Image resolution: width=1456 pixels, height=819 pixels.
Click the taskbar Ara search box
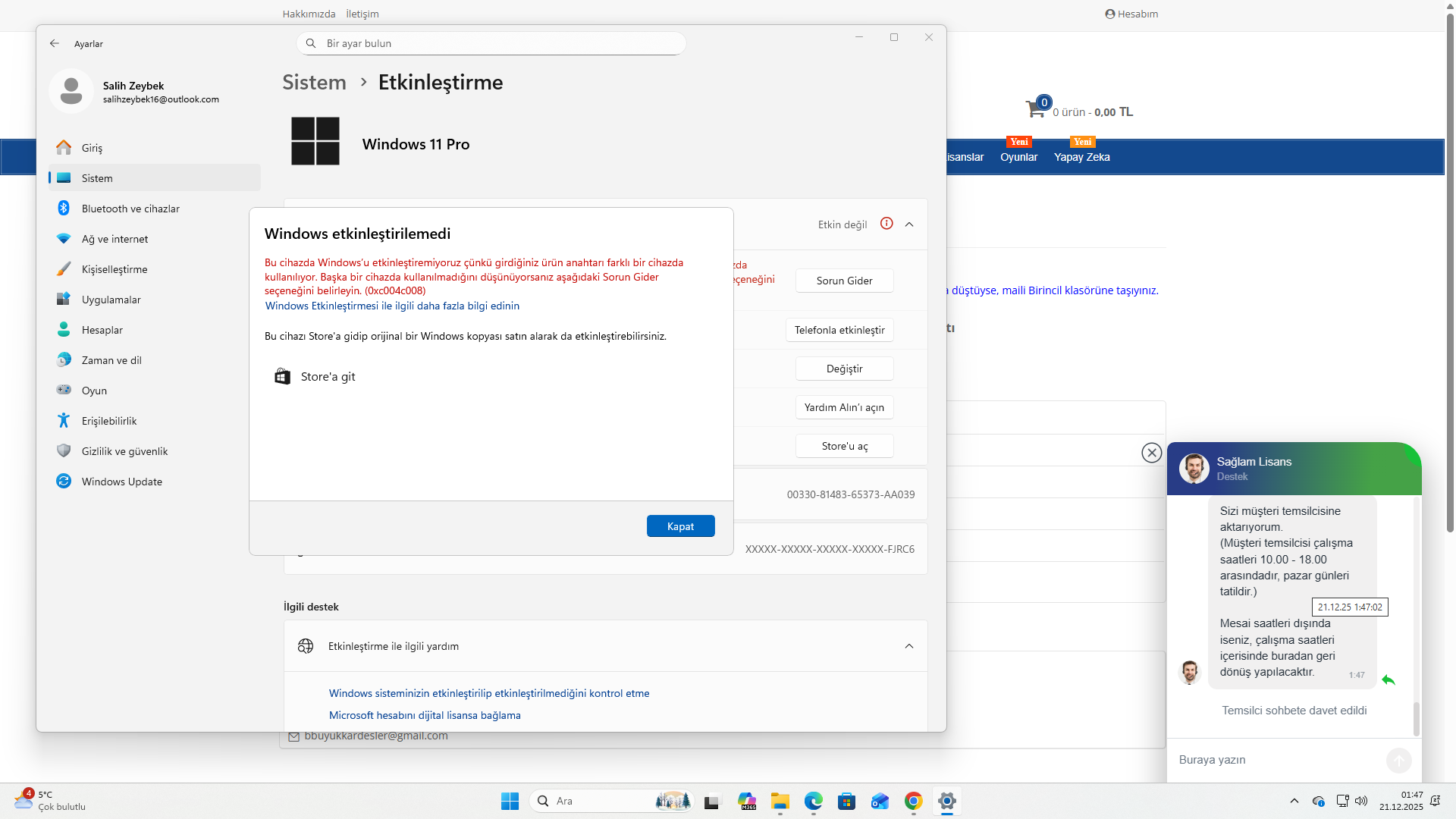[x=611, y=801]
